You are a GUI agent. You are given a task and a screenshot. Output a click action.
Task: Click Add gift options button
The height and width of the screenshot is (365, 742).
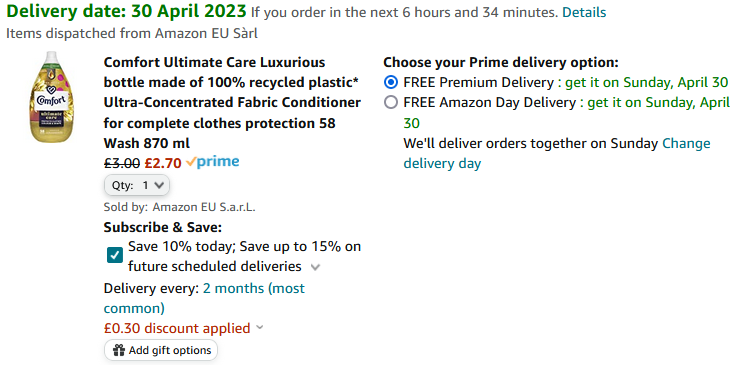[x=161, y=350]
